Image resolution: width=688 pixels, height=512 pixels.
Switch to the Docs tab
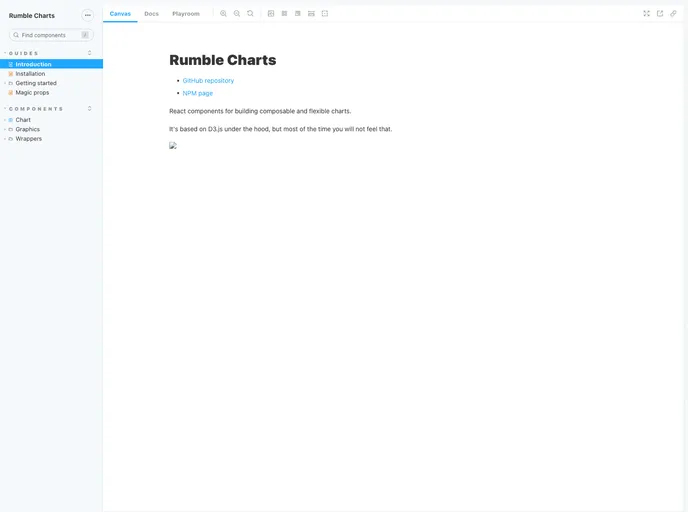151,14
